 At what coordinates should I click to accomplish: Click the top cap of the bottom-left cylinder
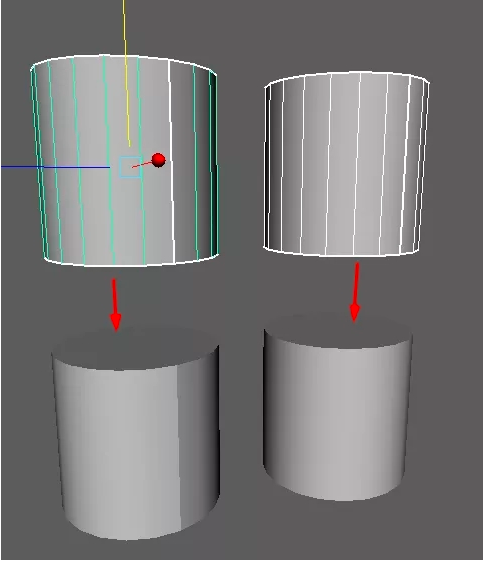tap(135, 349)
